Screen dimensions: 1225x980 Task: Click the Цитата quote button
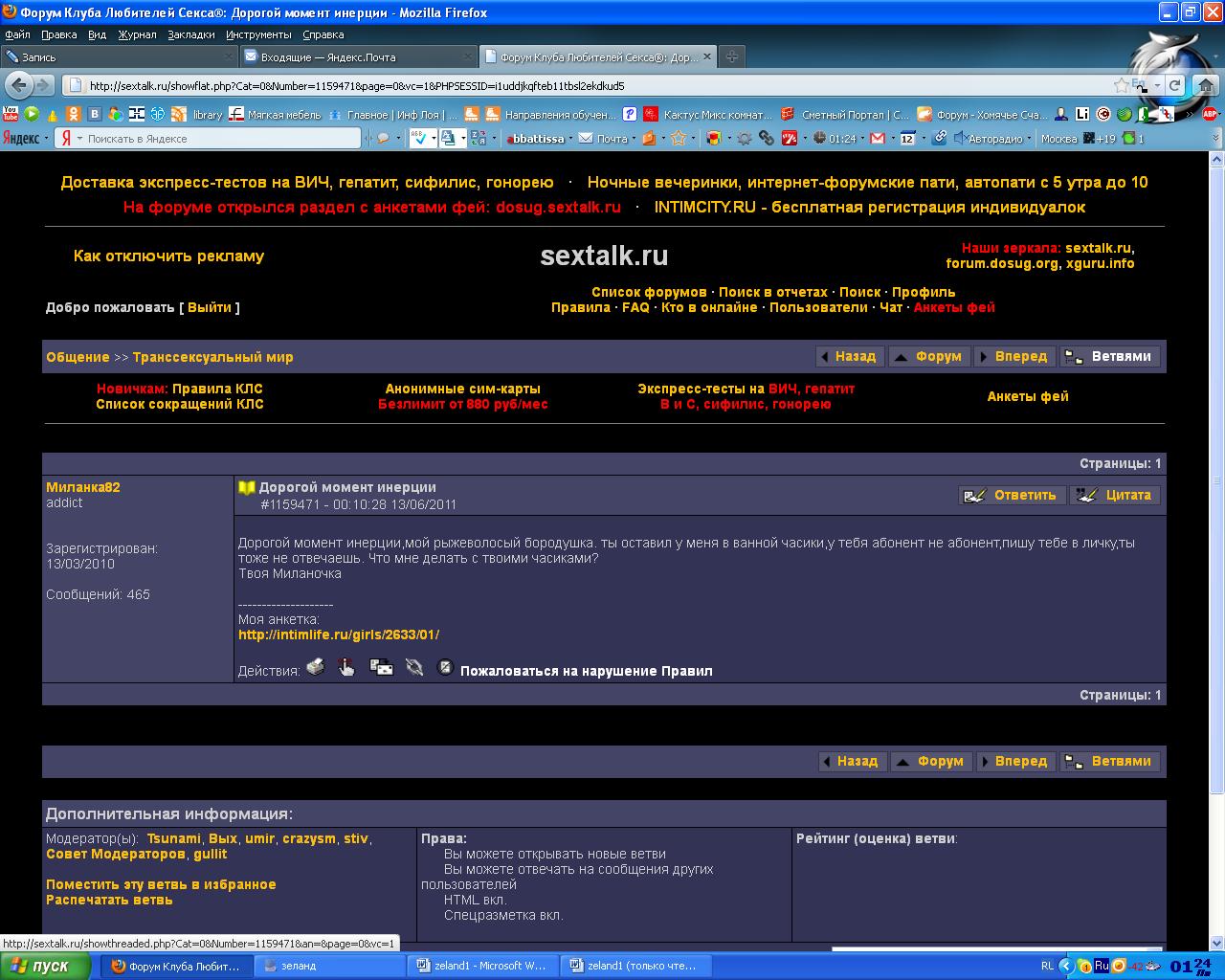[x=1115, y=495]
